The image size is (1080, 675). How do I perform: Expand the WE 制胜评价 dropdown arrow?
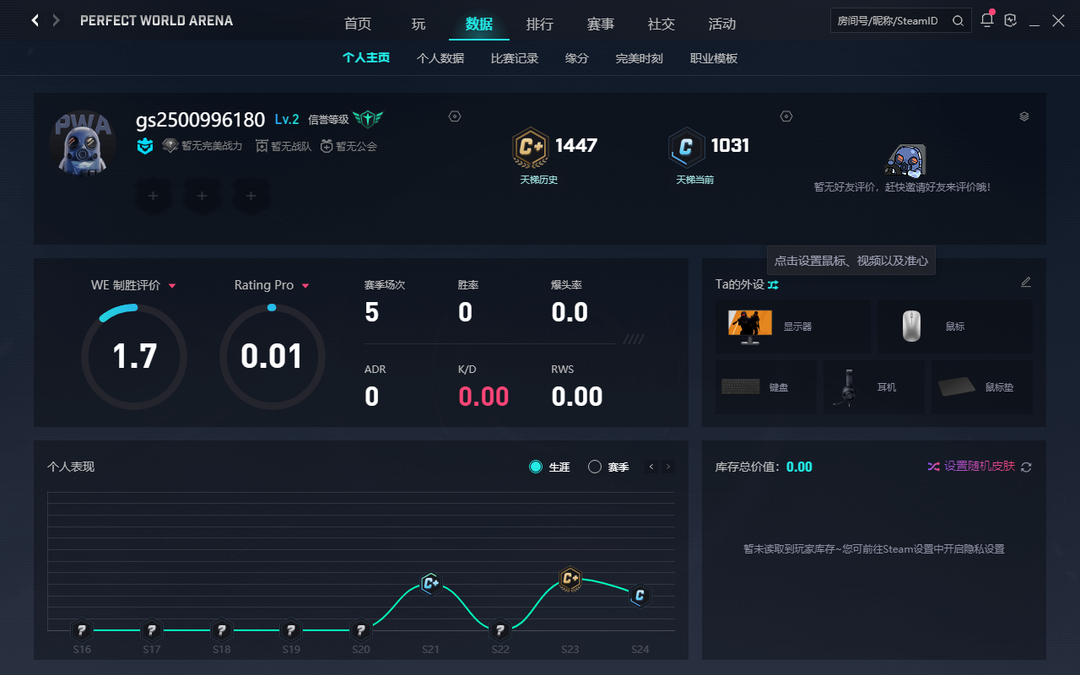coord(172,286)
